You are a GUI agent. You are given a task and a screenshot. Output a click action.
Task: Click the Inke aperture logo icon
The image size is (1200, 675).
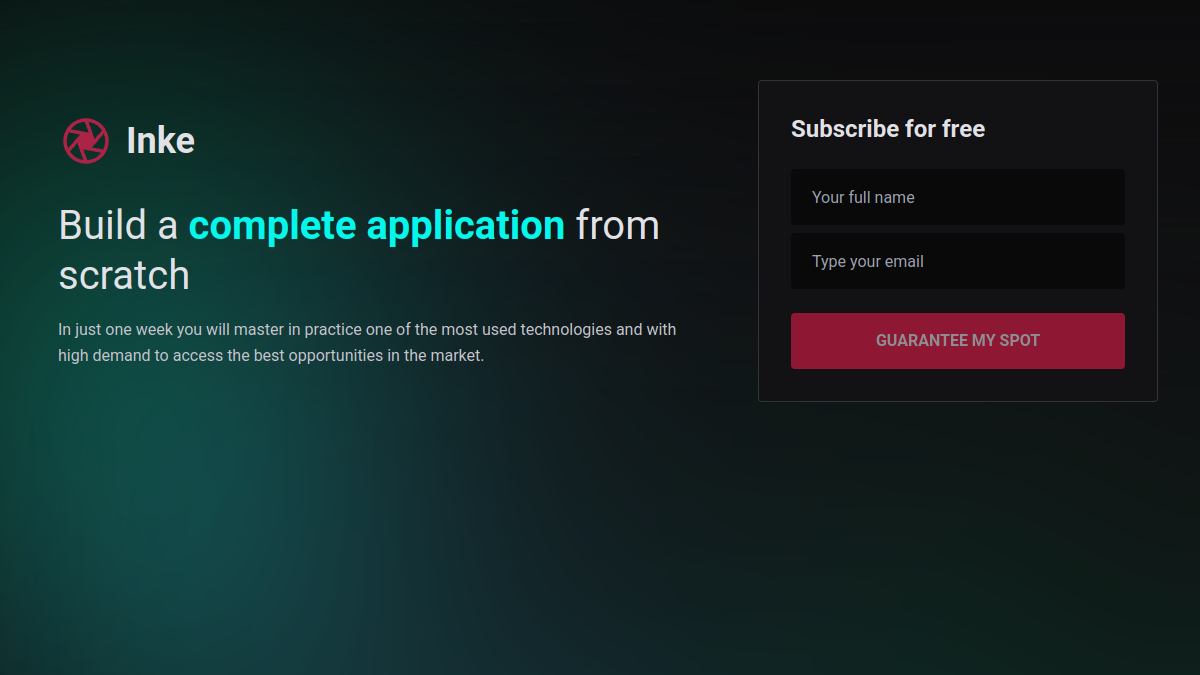(85, 141)
